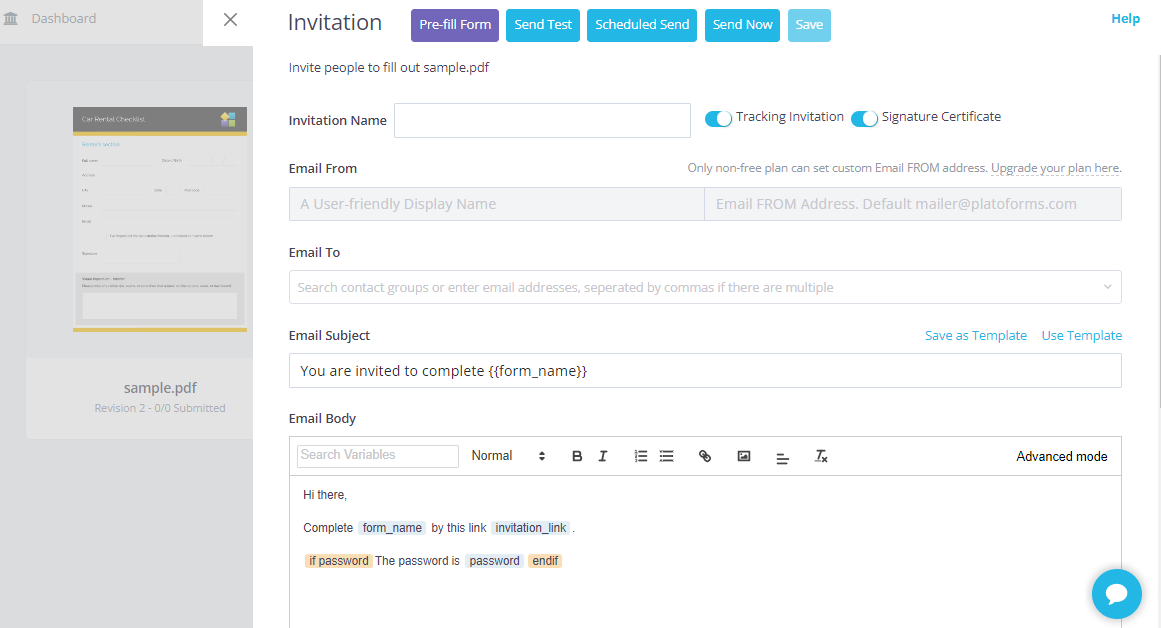Disable the Tracking Invitation toggle
The height and width of the screenshot is (628, 1161).
(718, 119)
